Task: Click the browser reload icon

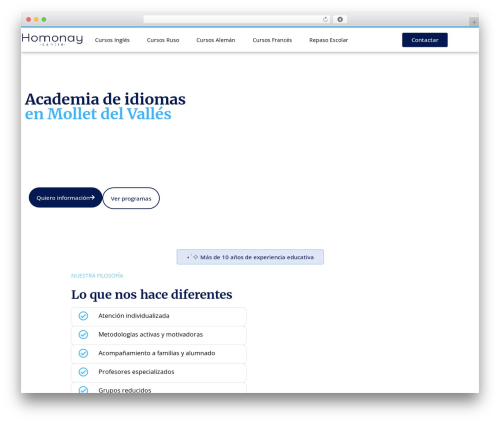Action: coord(325,19)
